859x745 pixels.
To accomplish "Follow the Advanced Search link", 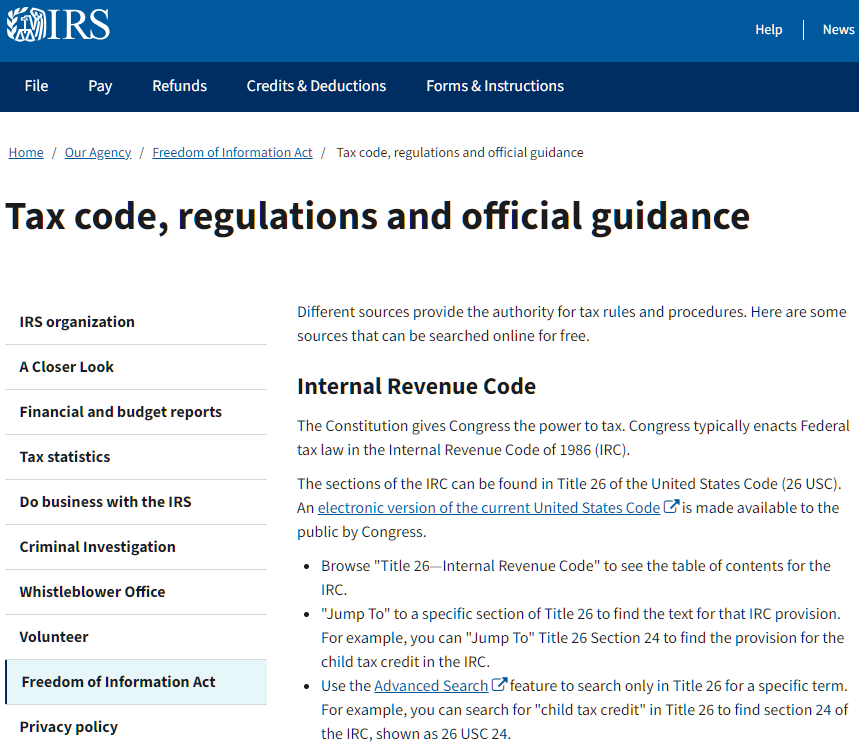I will [x=431, y=685].
